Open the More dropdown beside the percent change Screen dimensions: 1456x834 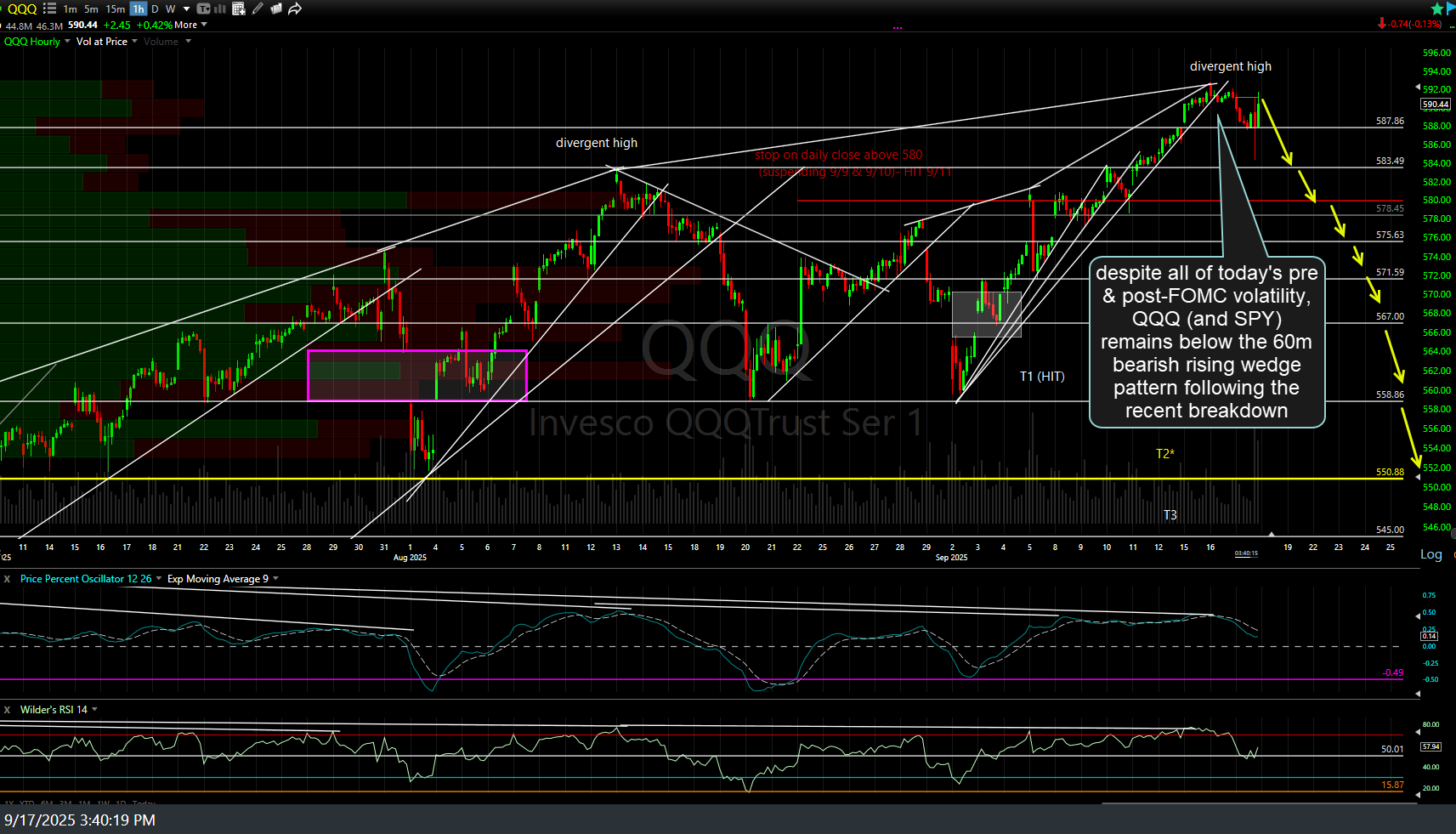click(x=190, y=25)
